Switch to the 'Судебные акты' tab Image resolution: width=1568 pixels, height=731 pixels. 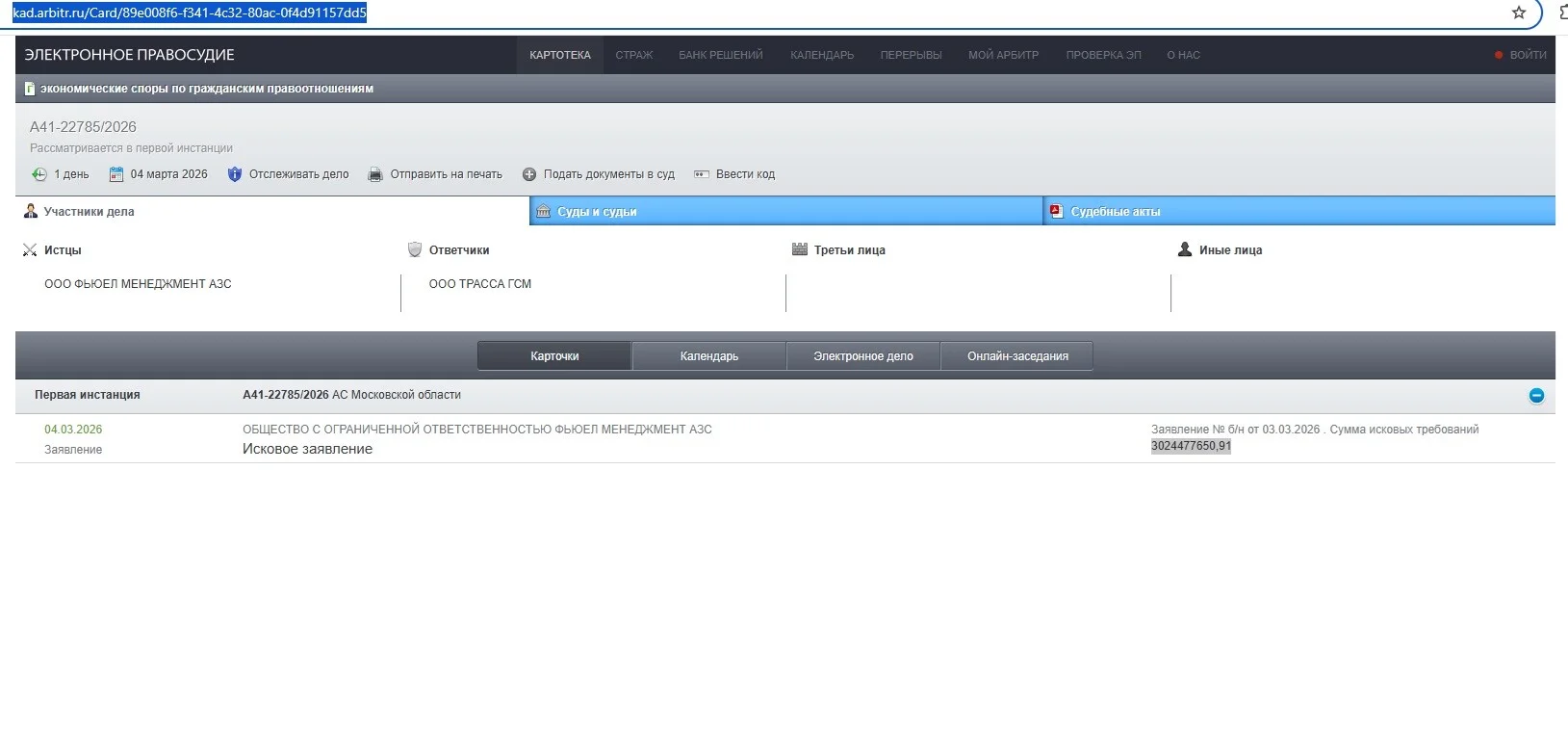(x=1299, y=211)
